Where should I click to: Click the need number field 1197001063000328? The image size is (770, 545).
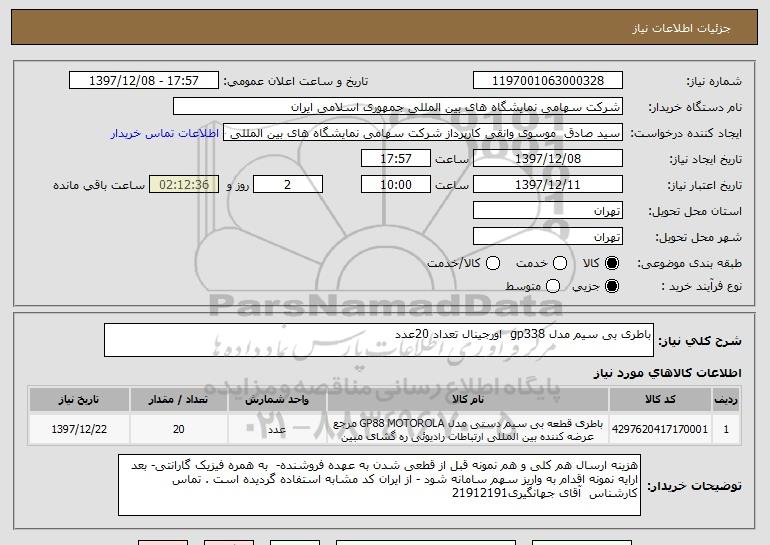click(548, 81)
